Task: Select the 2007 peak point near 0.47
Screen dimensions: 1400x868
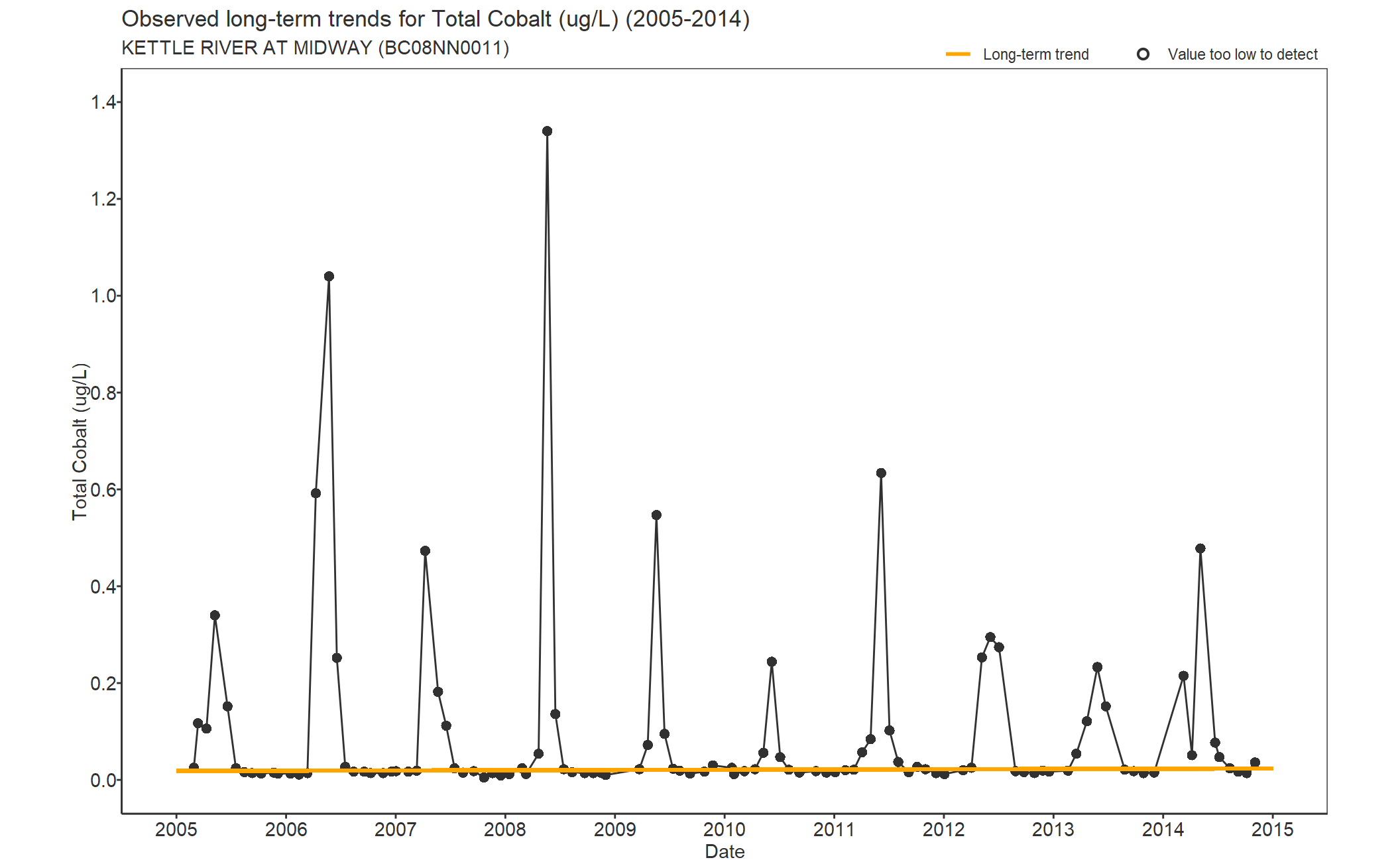Action: click(425, 551)
